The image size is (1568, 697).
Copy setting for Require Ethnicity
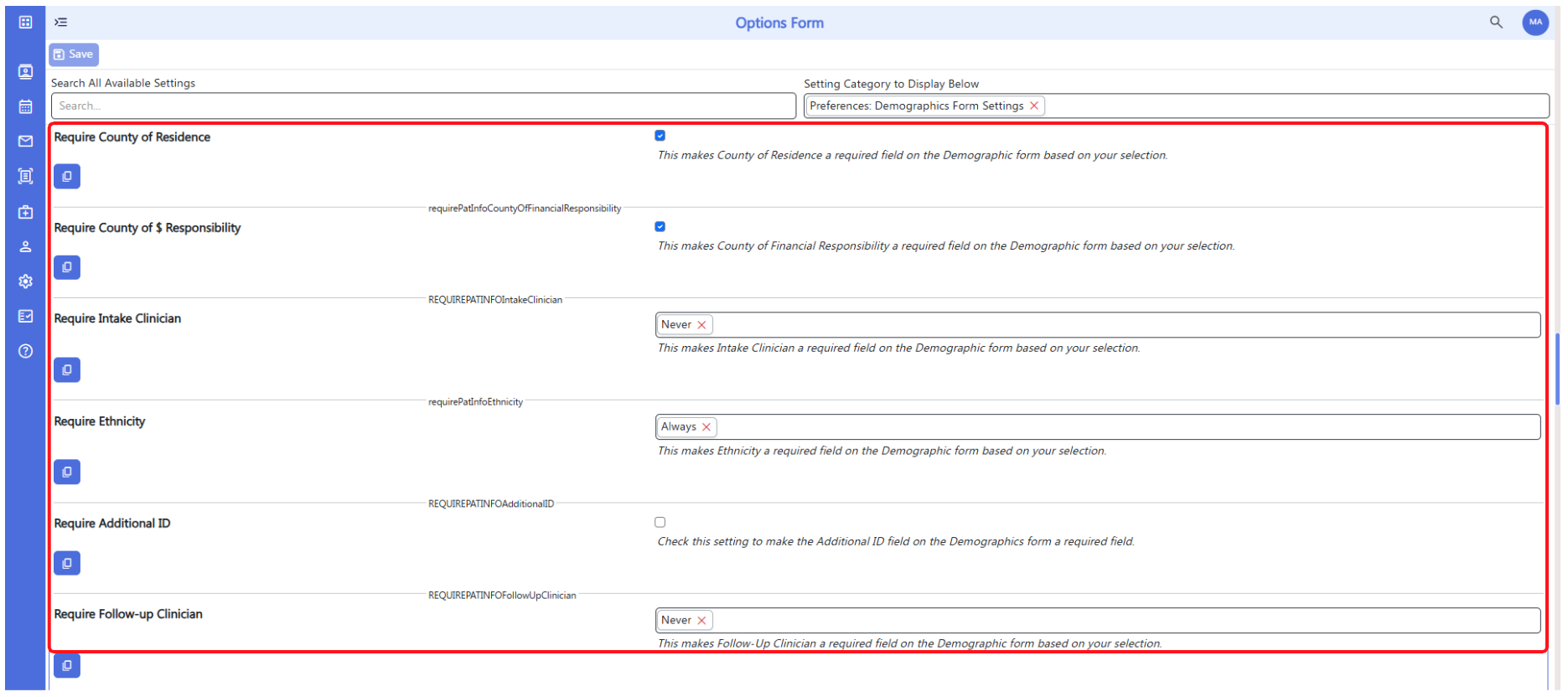[x=67, y=472]
